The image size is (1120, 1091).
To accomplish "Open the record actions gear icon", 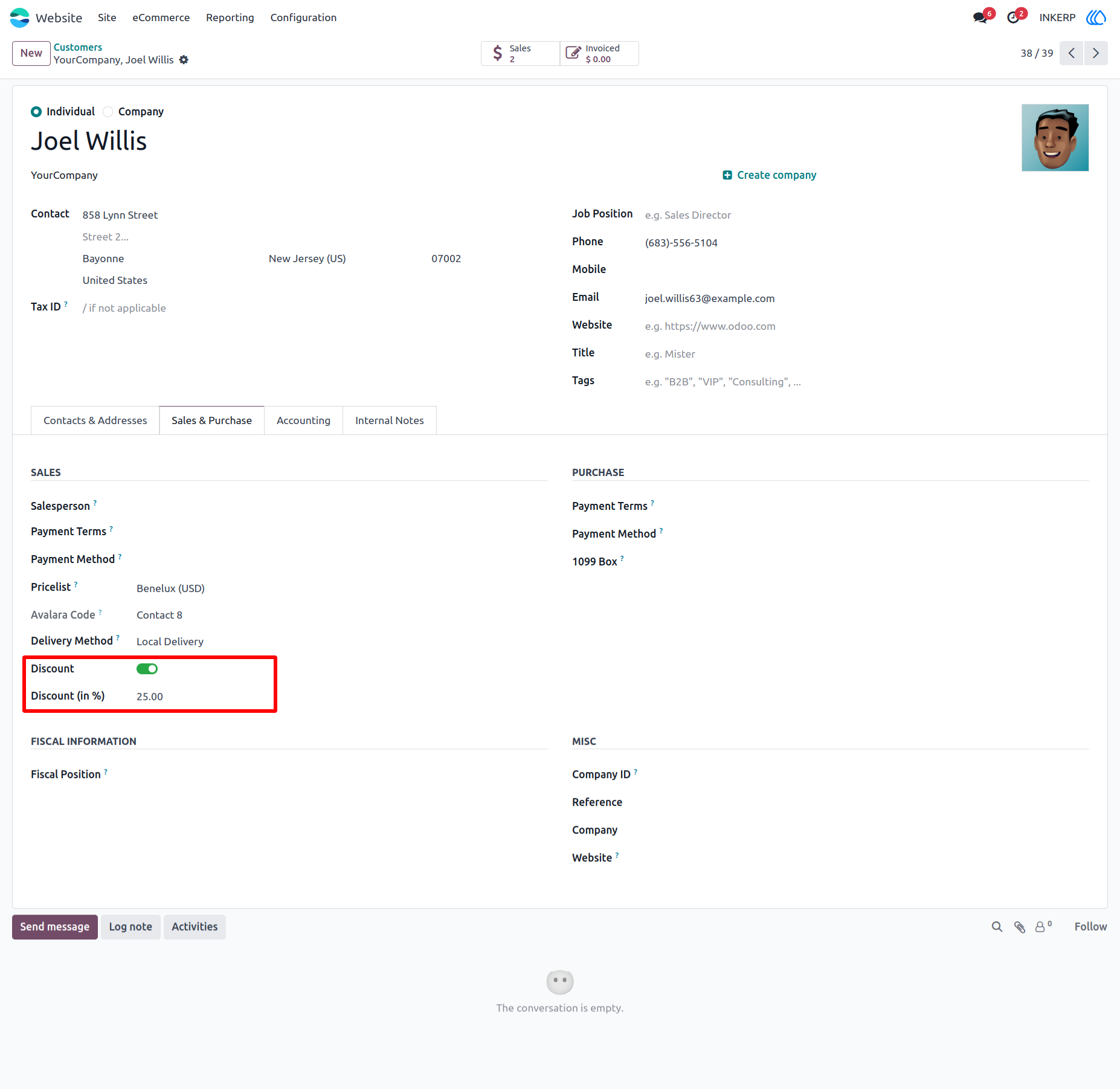I will (x=184, y=60).
